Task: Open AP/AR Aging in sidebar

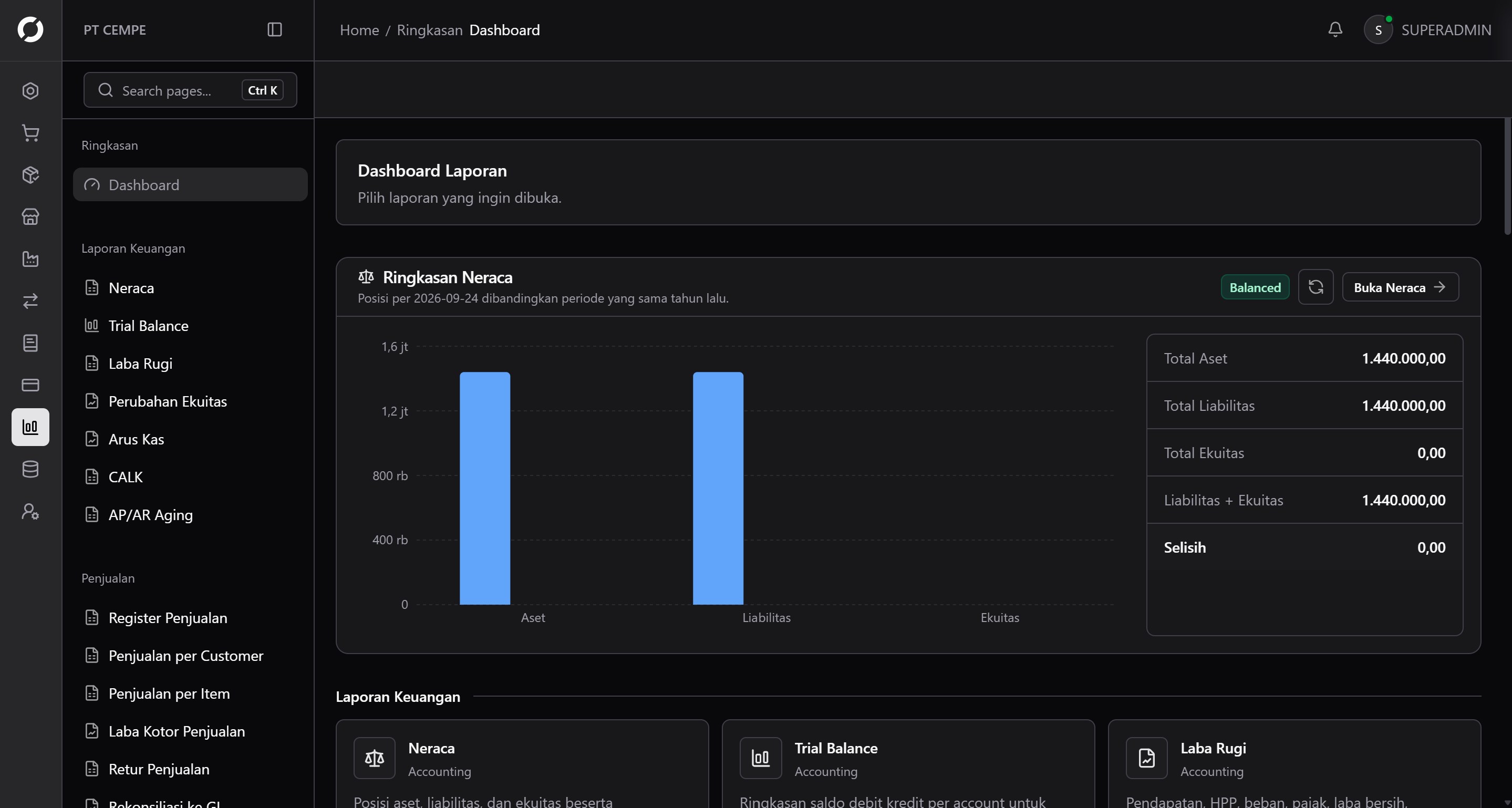Action: pyautogui.click(x=190, y=515)
